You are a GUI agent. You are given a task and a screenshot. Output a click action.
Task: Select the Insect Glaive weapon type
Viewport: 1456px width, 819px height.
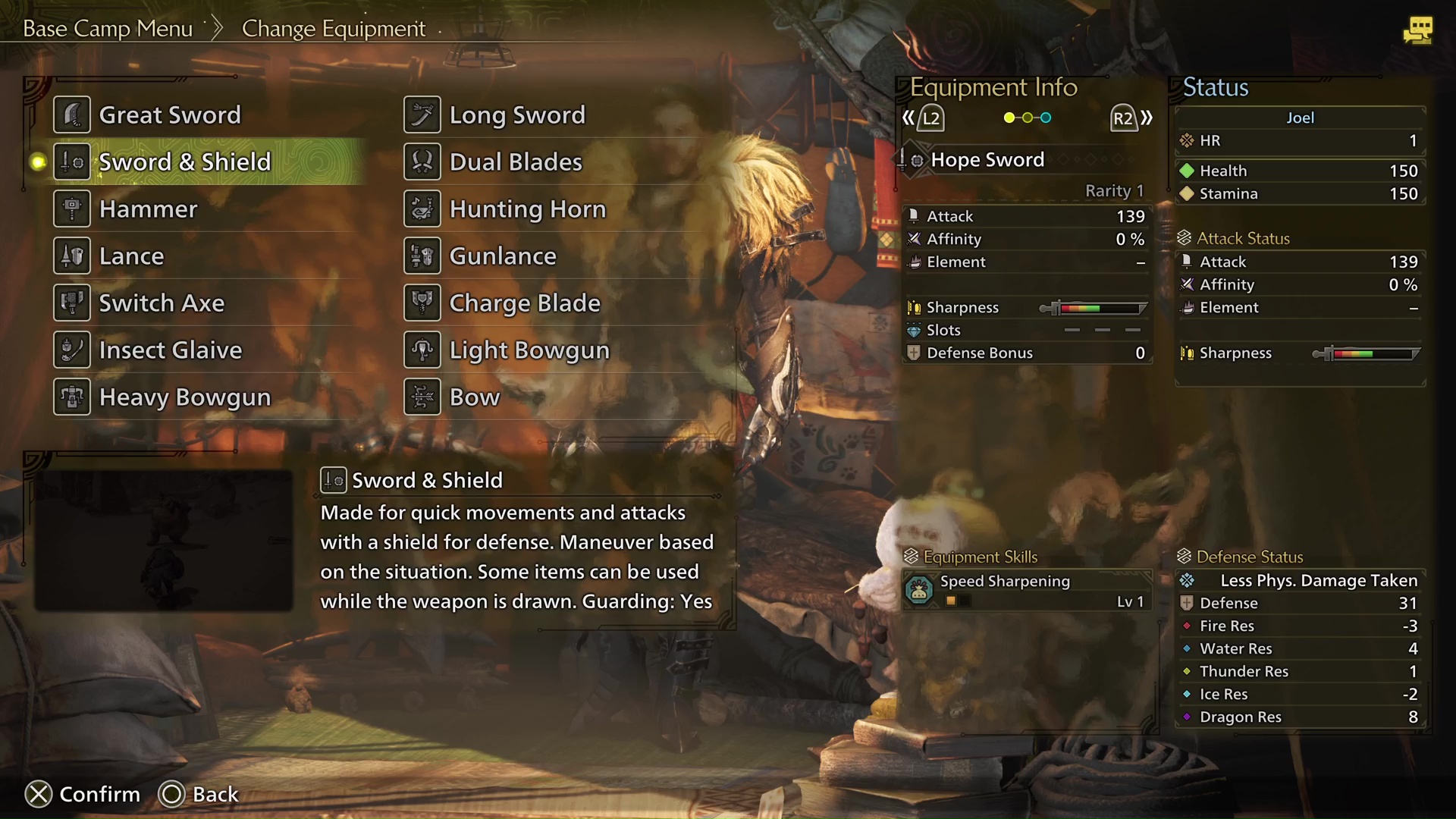pyautogui.click(x=170, y=349)
